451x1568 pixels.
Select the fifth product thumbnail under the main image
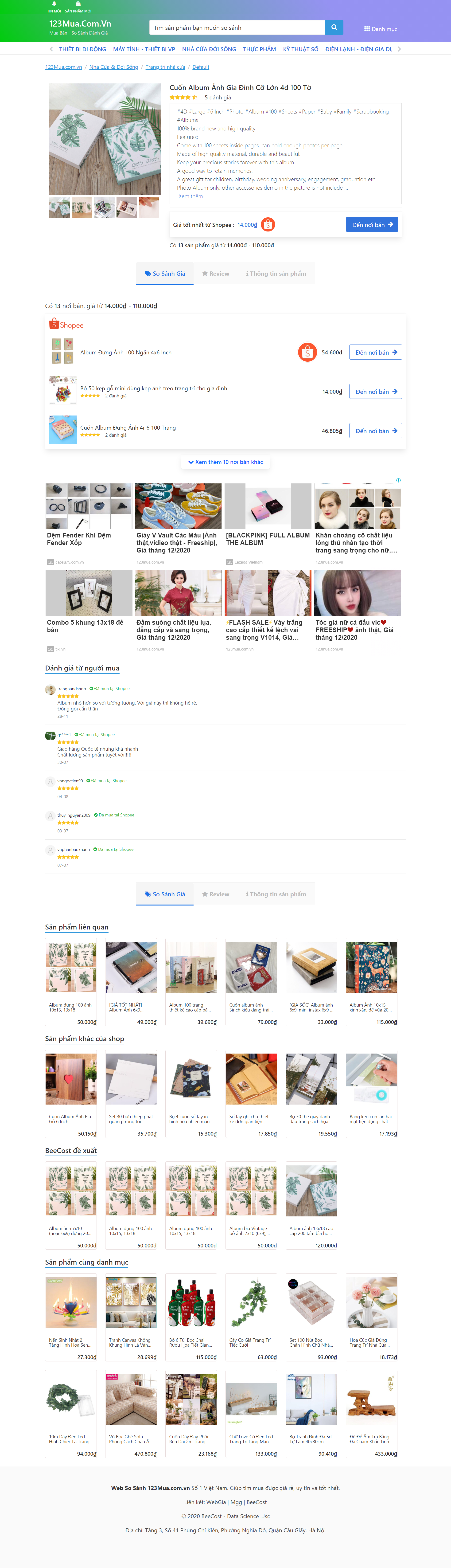(149, 208)
